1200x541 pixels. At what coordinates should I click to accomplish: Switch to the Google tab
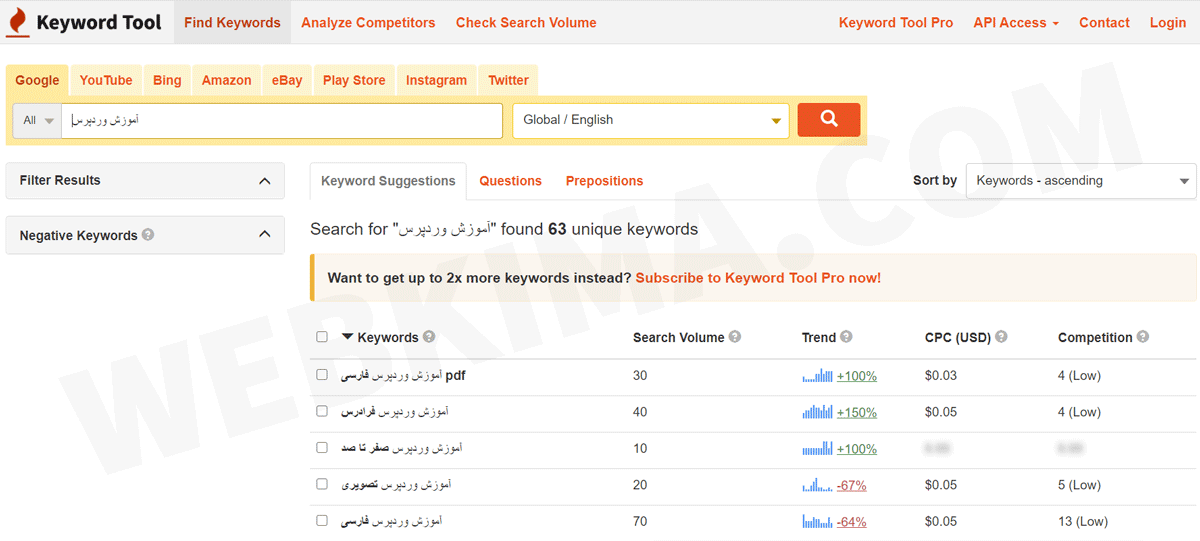38,80
